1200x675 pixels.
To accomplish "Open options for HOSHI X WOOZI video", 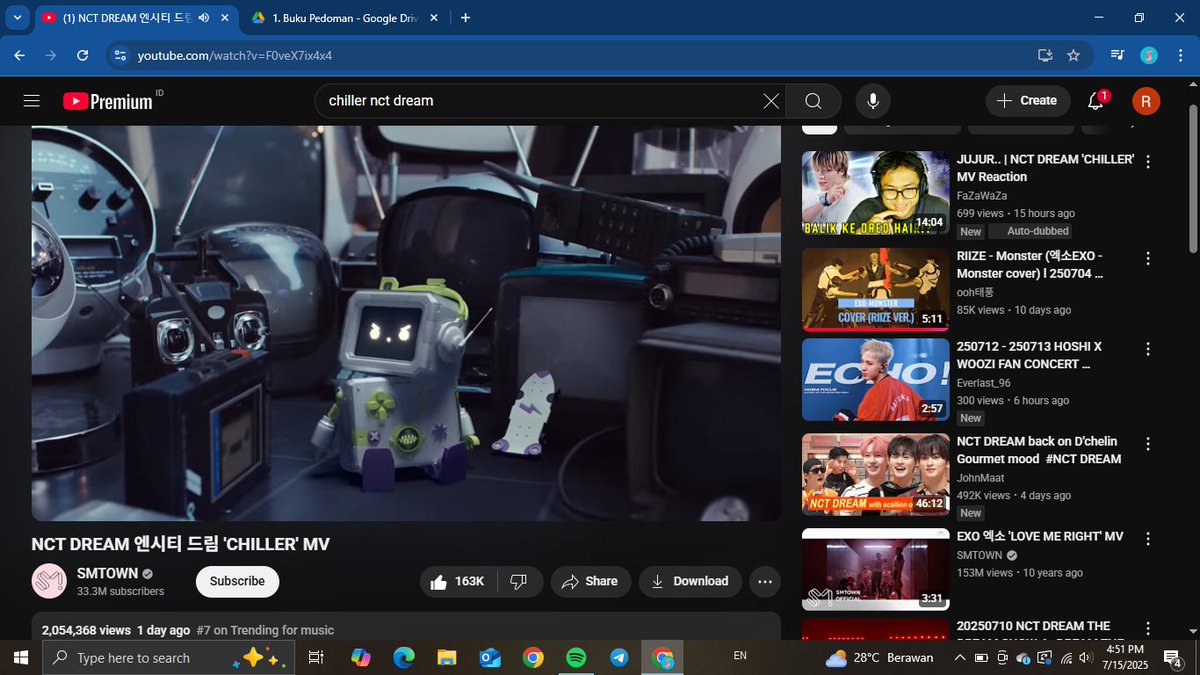I will click(x=1148, y=349).
